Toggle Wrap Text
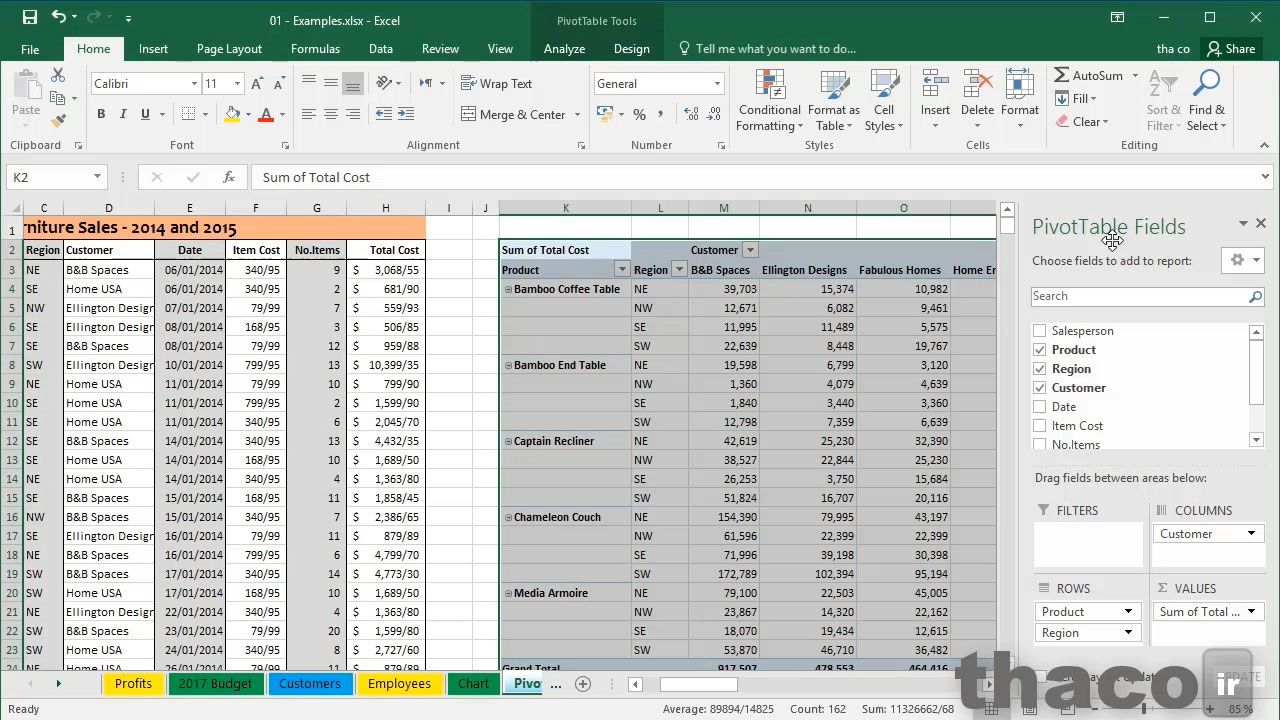 [497, 84]
